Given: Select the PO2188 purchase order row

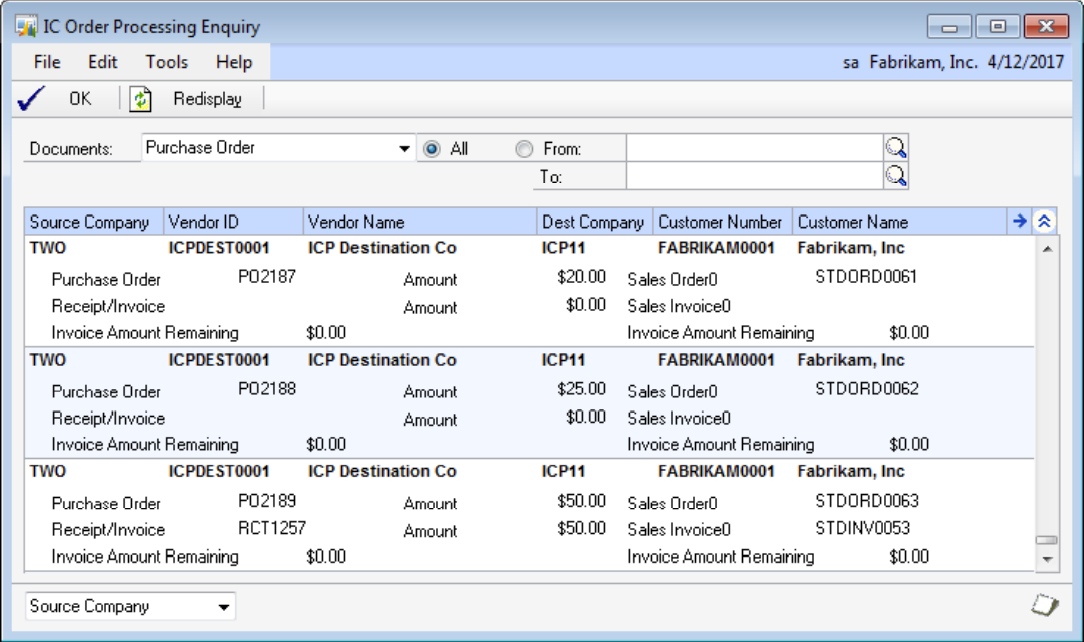Looking at the screenshot, I should [x=267, y=389].
